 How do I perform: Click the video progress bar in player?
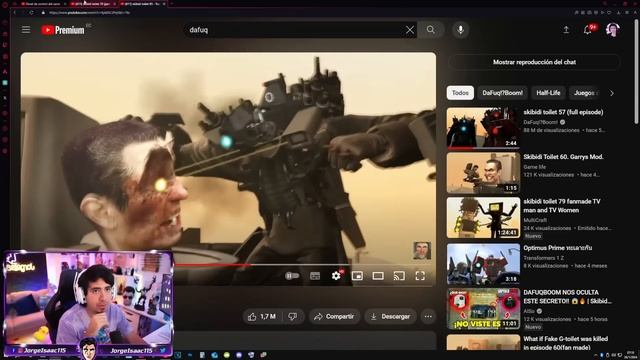point(302,265)
